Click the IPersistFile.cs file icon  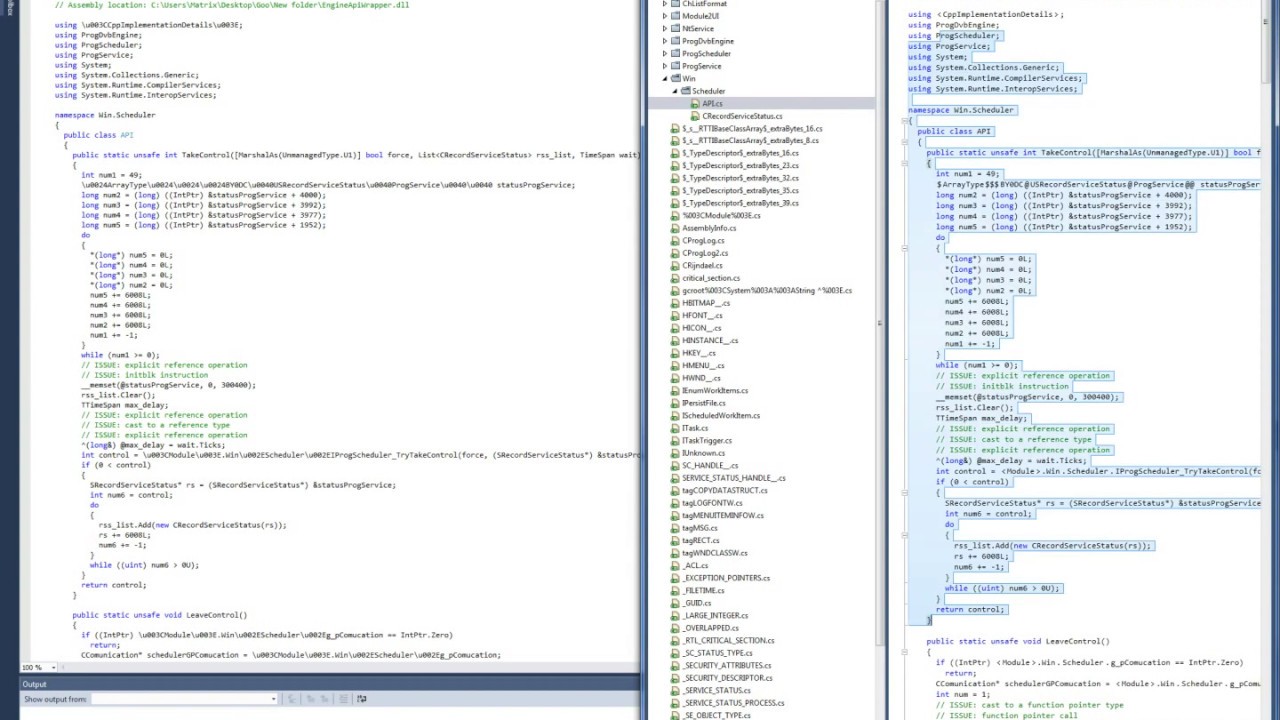point(675,403)
